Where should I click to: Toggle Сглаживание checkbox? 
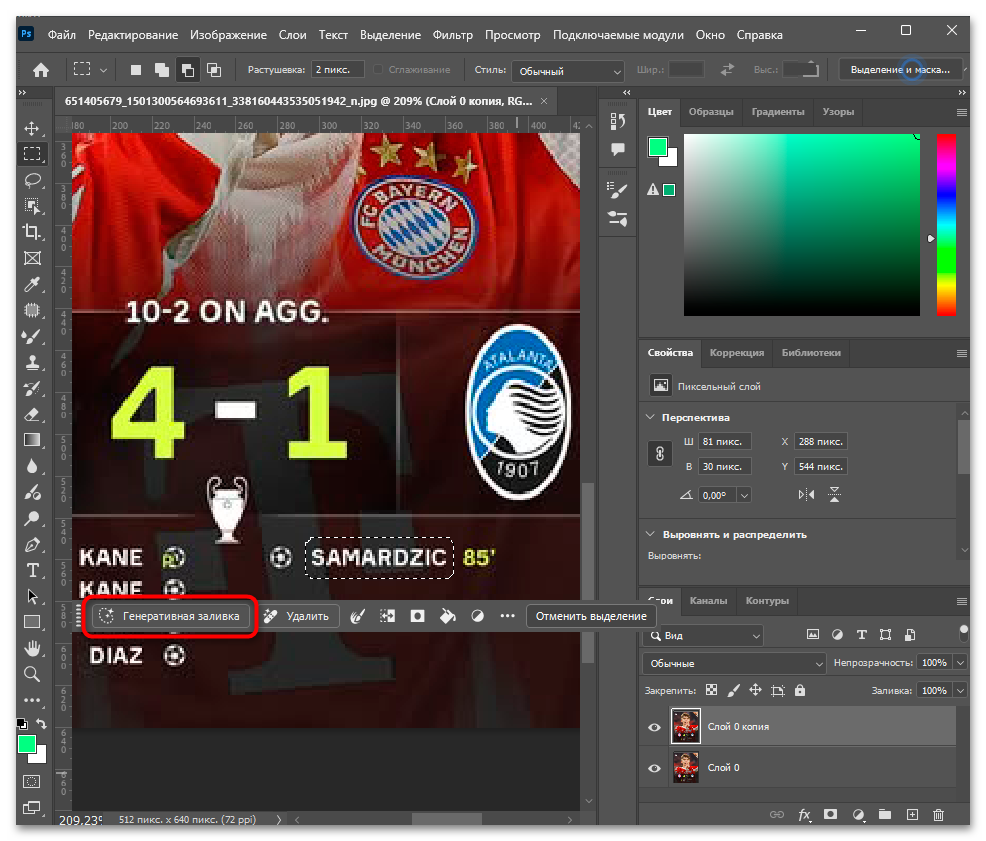point(378,70)
